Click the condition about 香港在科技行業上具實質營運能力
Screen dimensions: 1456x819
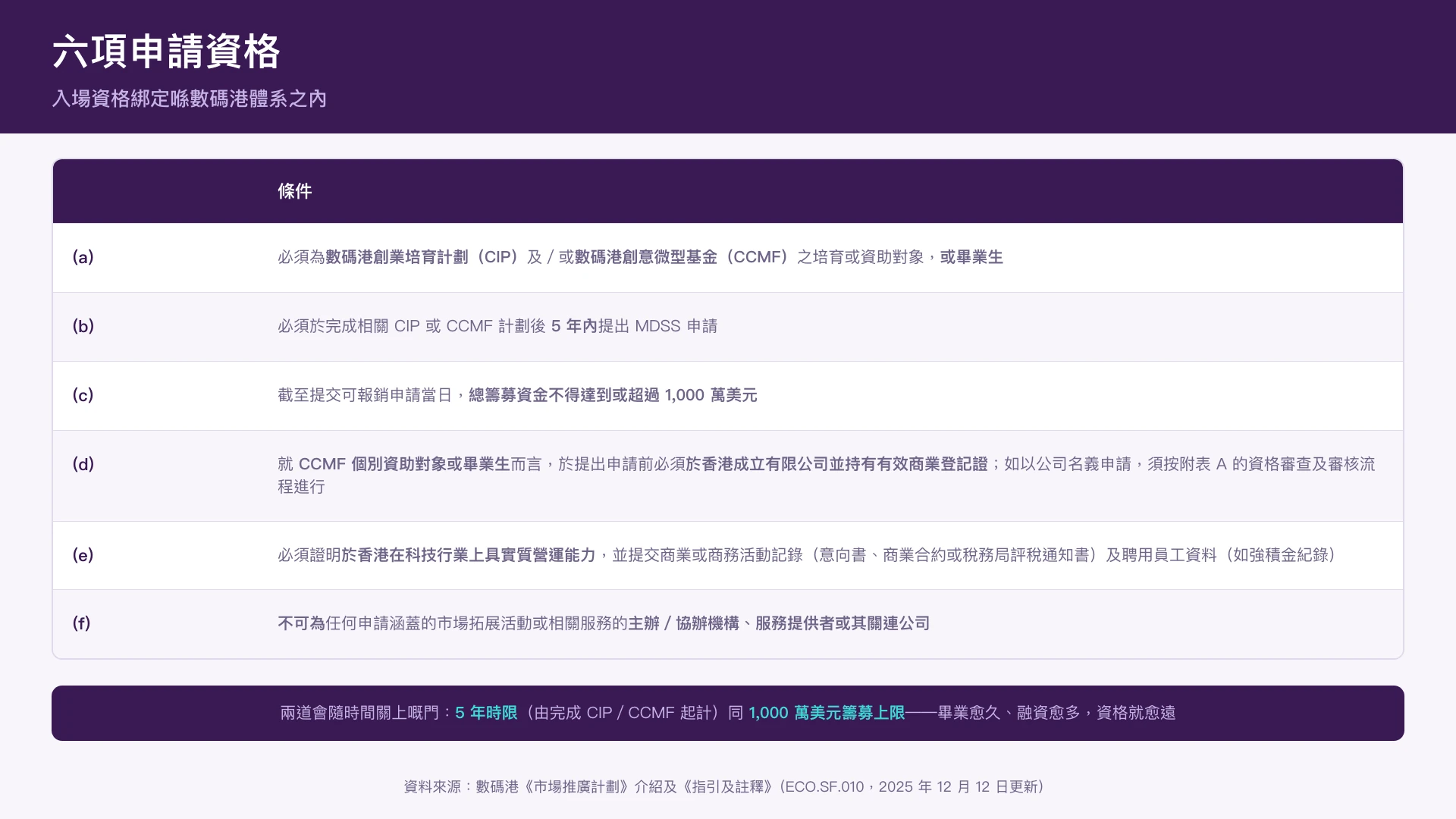[807, 555]
